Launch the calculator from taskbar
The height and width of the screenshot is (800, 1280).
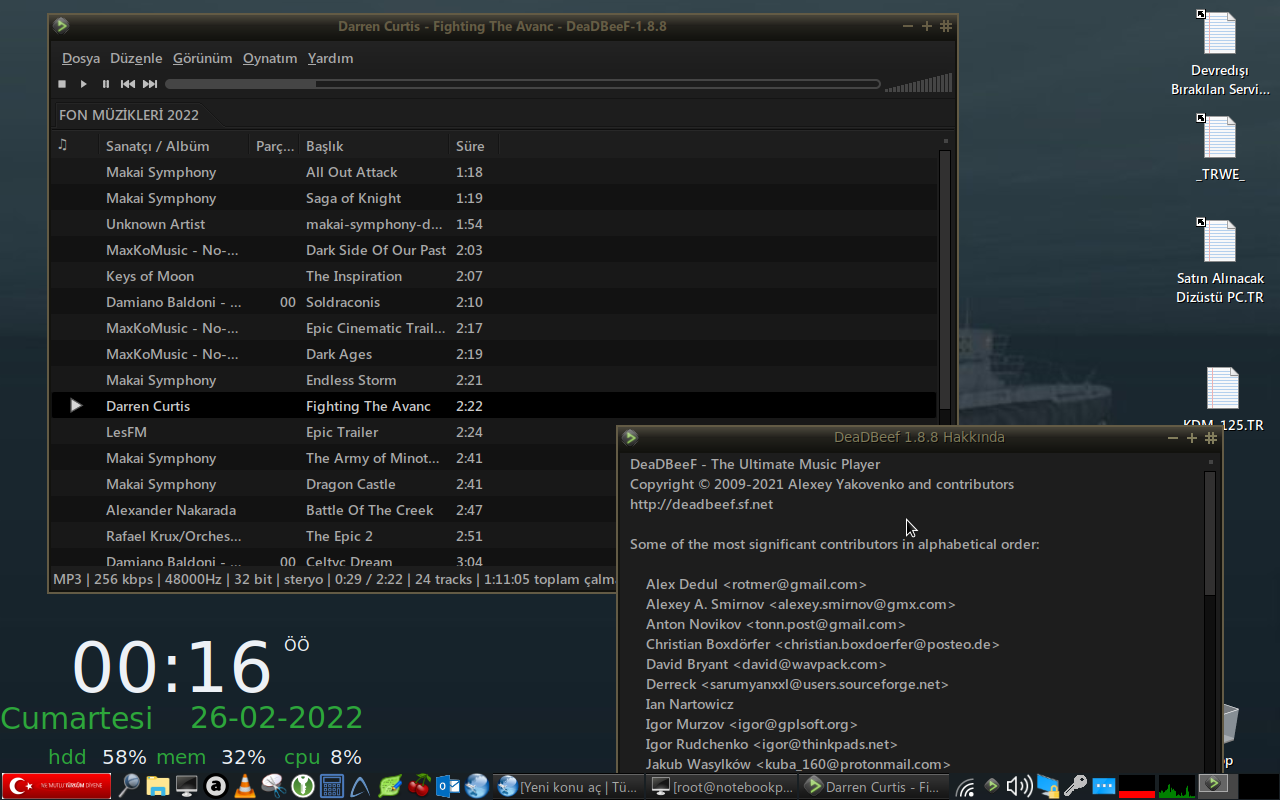pos(331,786)
